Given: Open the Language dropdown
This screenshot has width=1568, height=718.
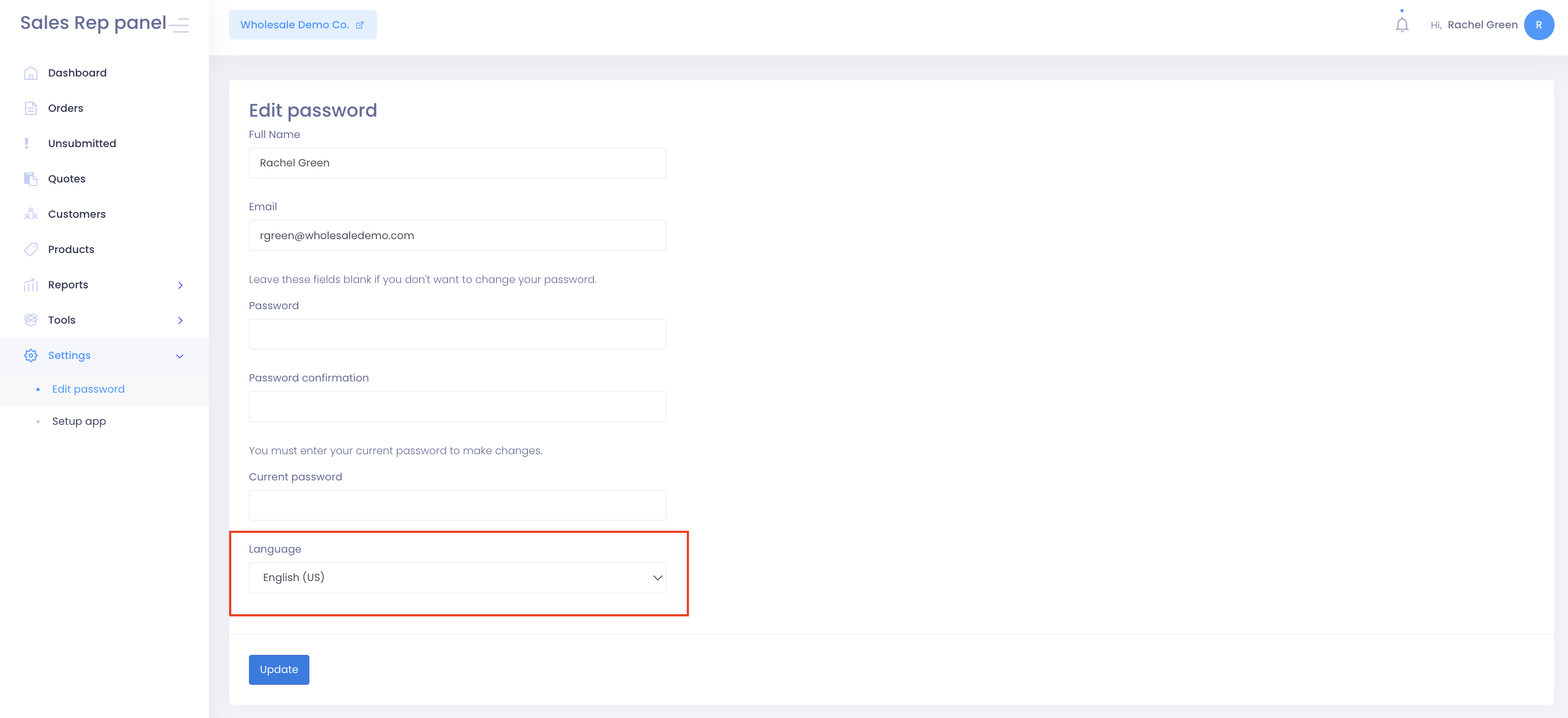Looking at the screenshot, I should pyautogui.click(x=457, y=577).
